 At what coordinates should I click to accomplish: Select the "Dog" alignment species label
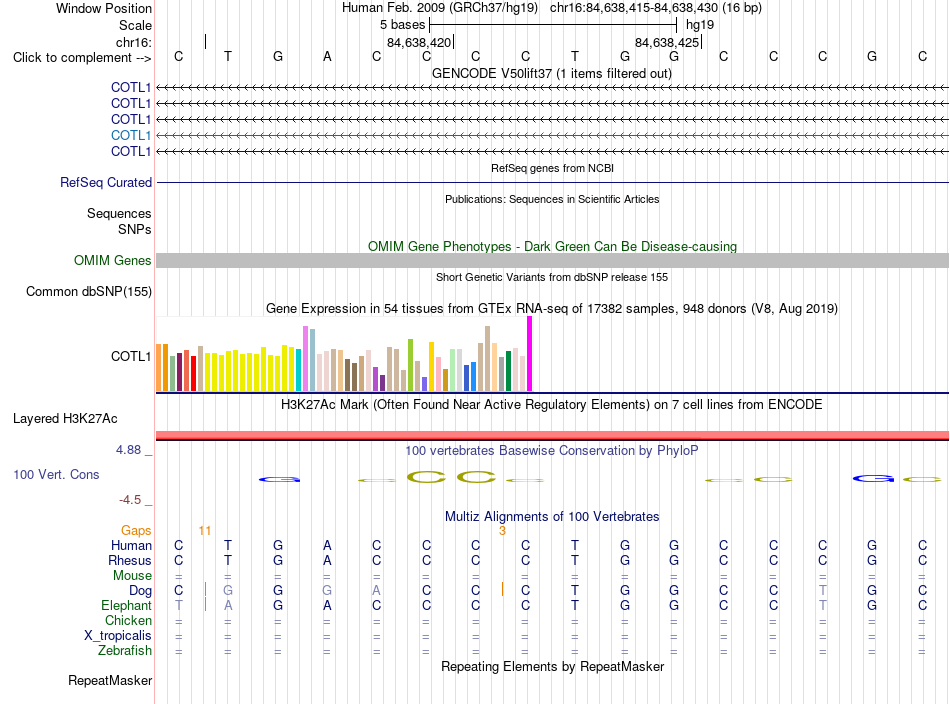pos(140,591)
